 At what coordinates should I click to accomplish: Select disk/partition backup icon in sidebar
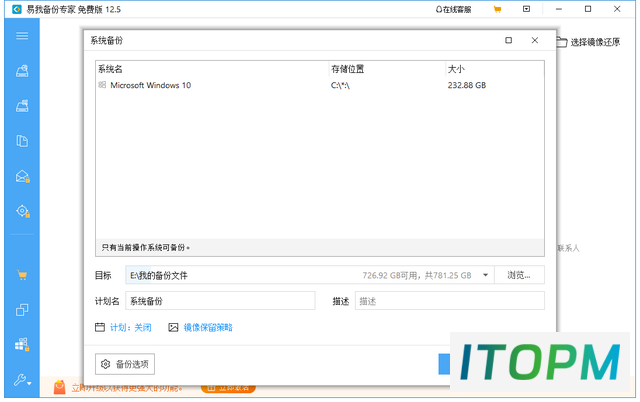click(x=22, y=71)
